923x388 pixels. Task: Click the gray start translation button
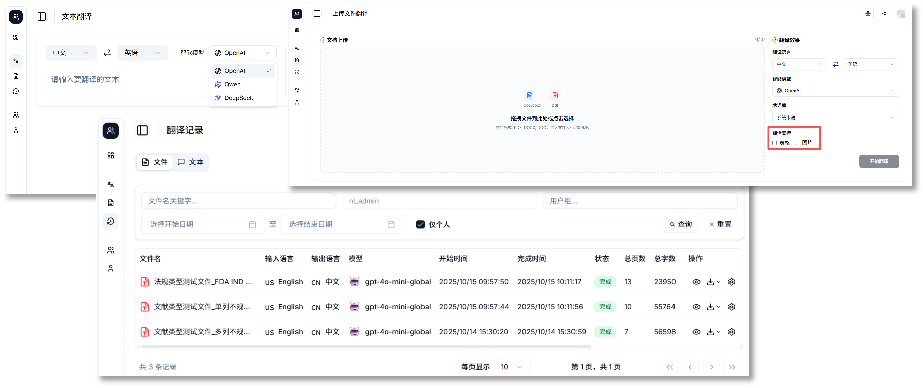[878, 161]
